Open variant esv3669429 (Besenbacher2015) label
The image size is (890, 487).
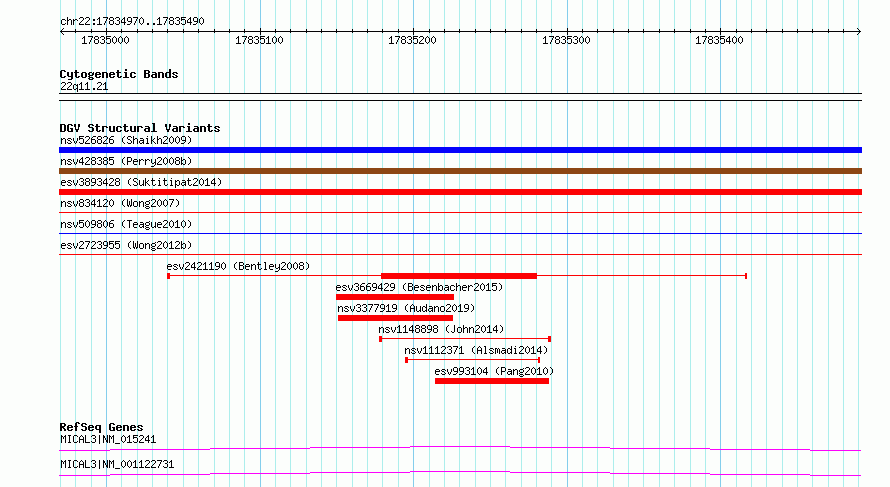pyautogui.click(x=419, y=287)
